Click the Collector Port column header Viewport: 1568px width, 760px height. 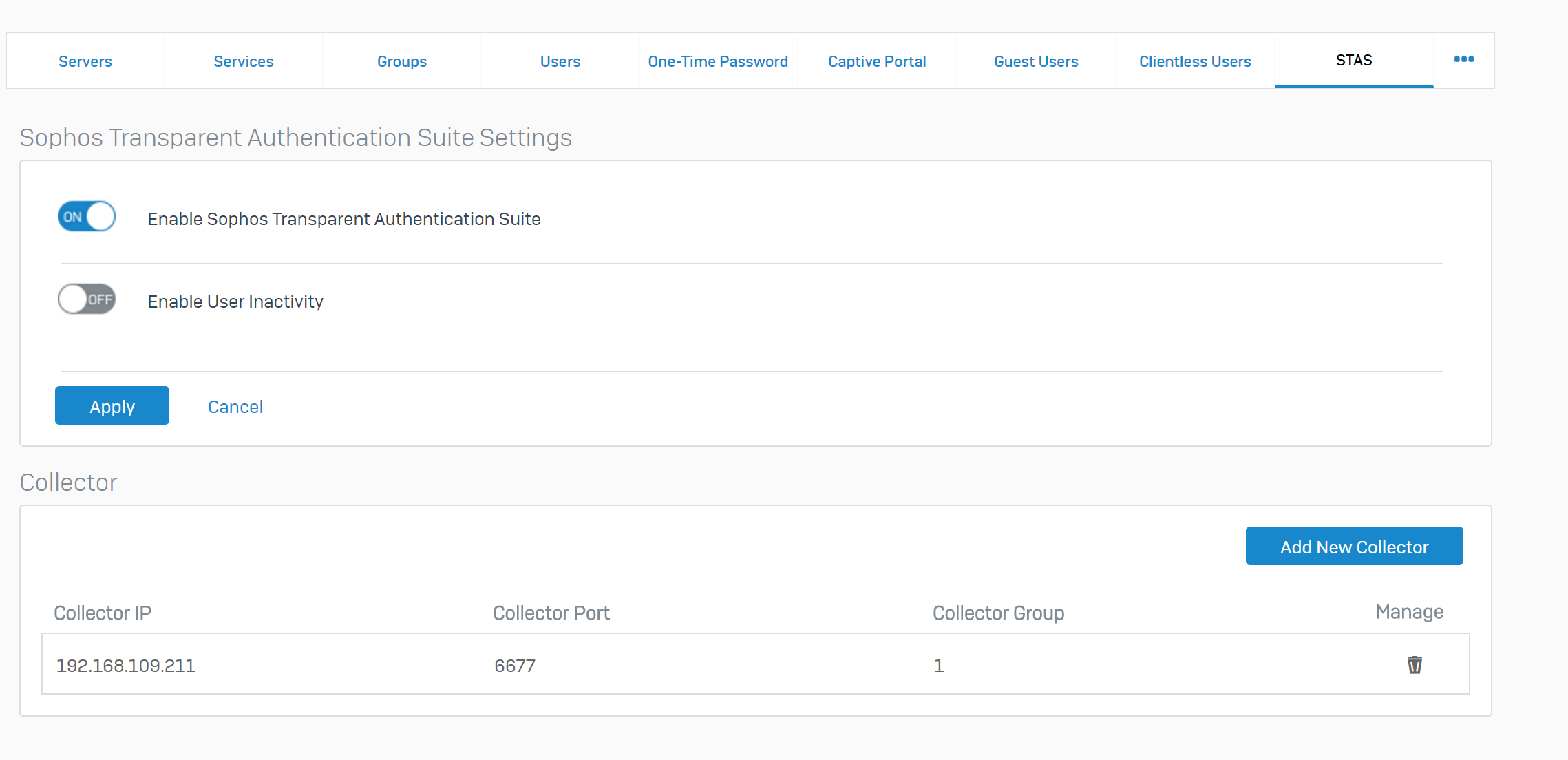[x=551, y=613]
